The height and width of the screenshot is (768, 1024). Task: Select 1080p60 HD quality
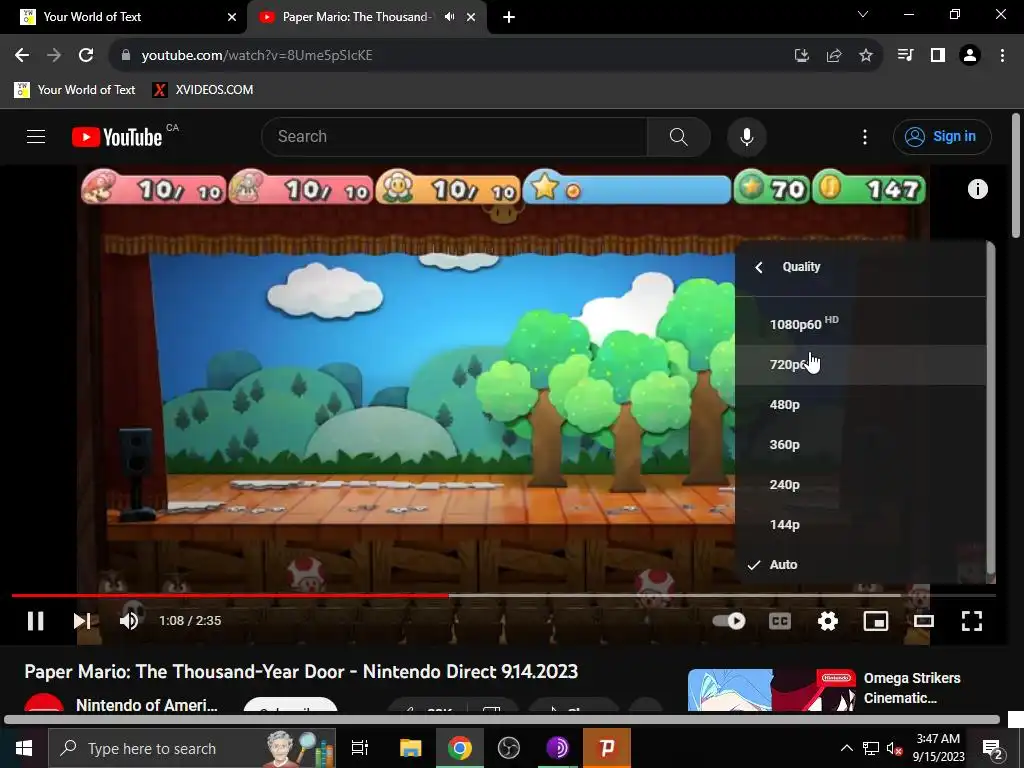pyautogui.click(x=861, y=324)
